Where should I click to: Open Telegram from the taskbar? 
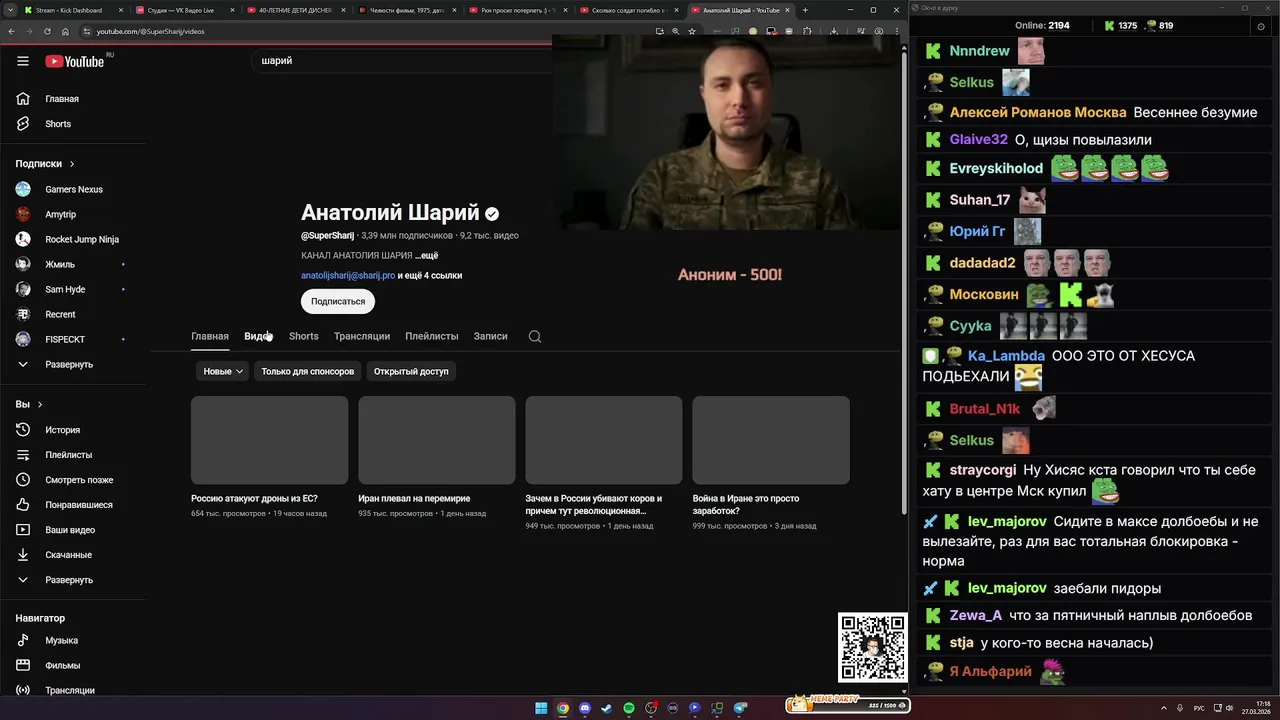(740, 708)
